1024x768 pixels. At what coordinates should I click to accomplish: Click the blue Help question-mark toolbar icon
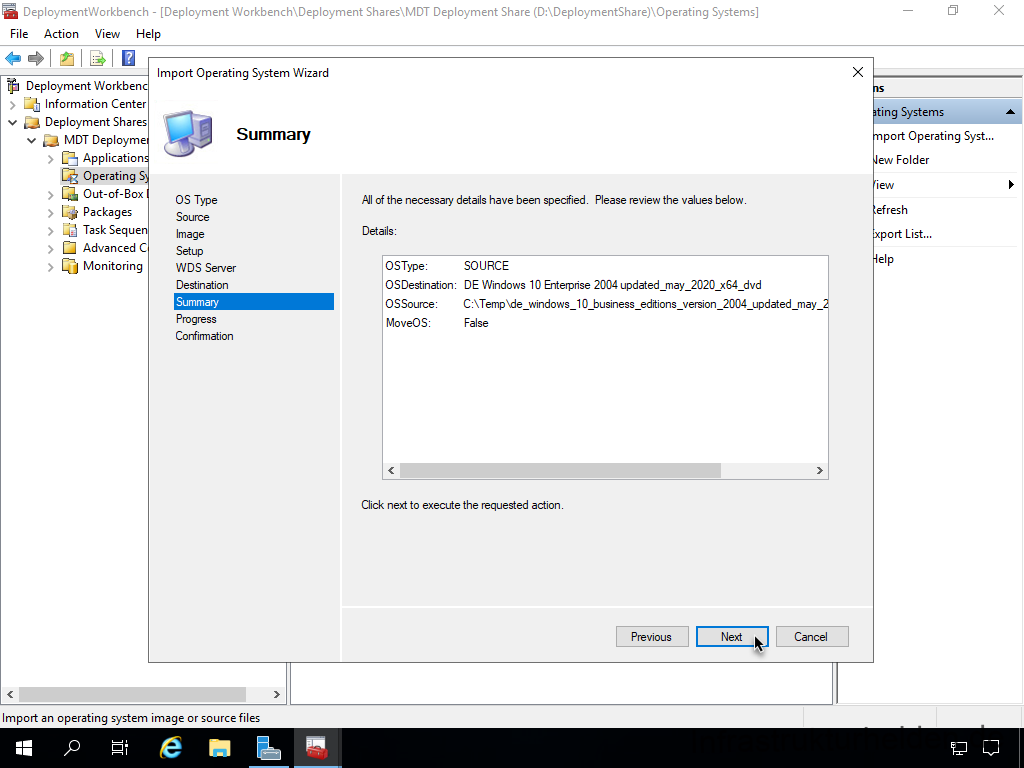click(129, 58)
